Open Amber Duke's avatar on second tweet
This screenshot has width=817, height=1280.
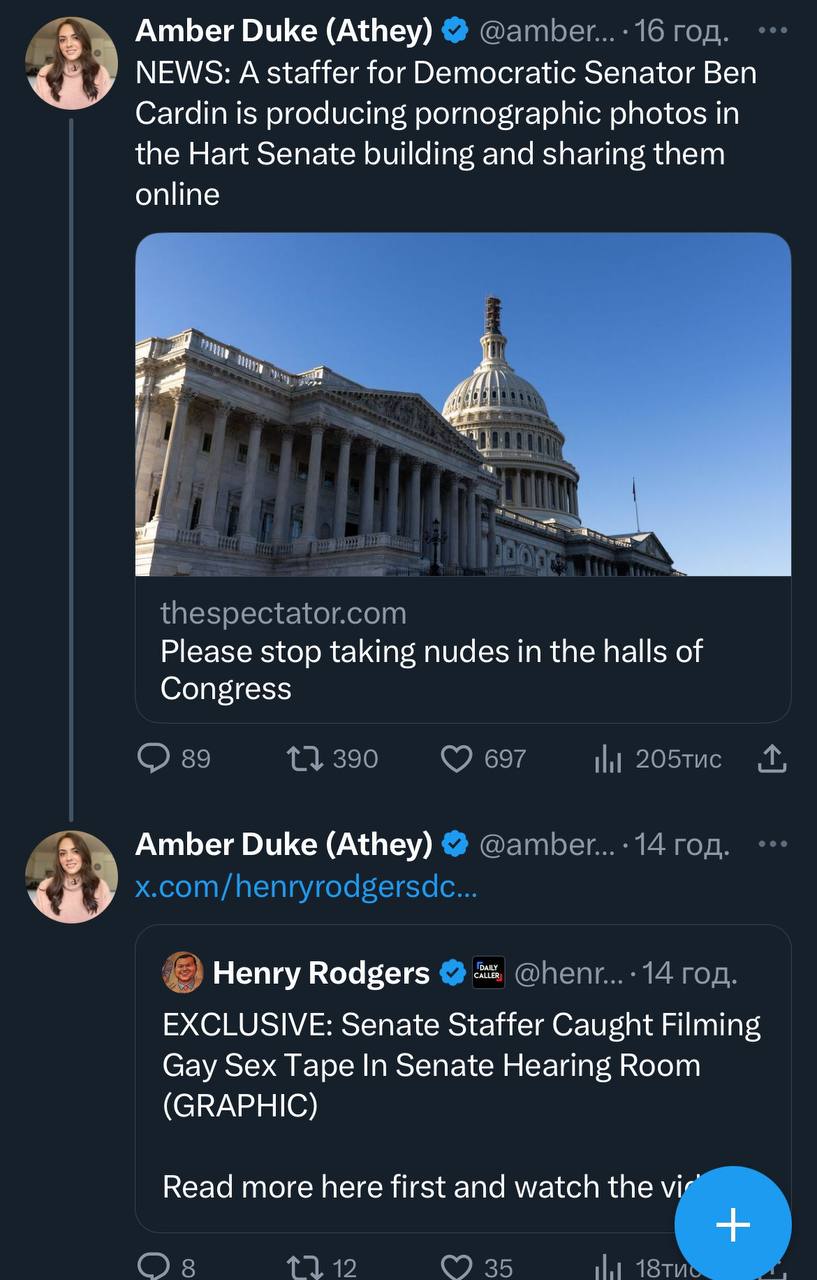coord(71,876)
